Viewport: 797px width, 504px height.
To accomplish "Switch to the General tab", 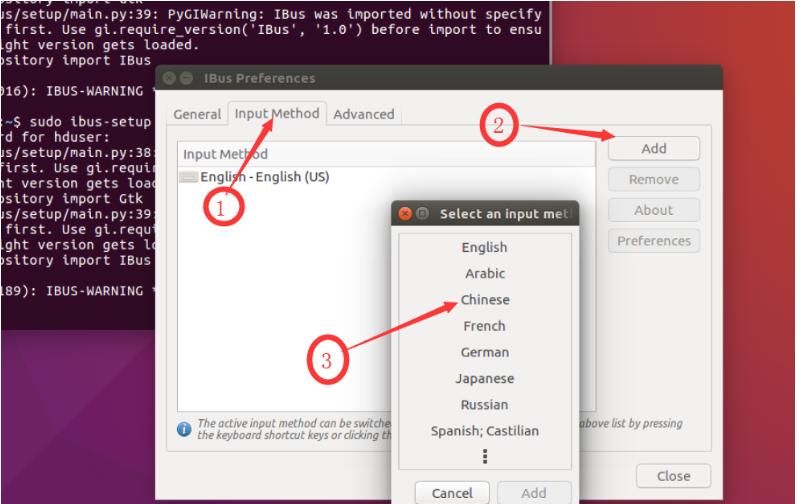I will click(197, 114).
